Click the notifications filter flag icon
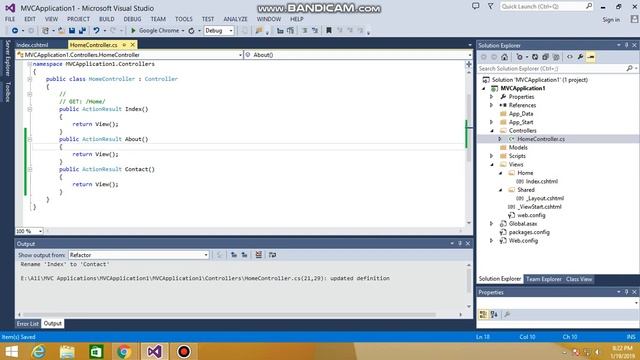The image size is (640, 360). point(490,6)
